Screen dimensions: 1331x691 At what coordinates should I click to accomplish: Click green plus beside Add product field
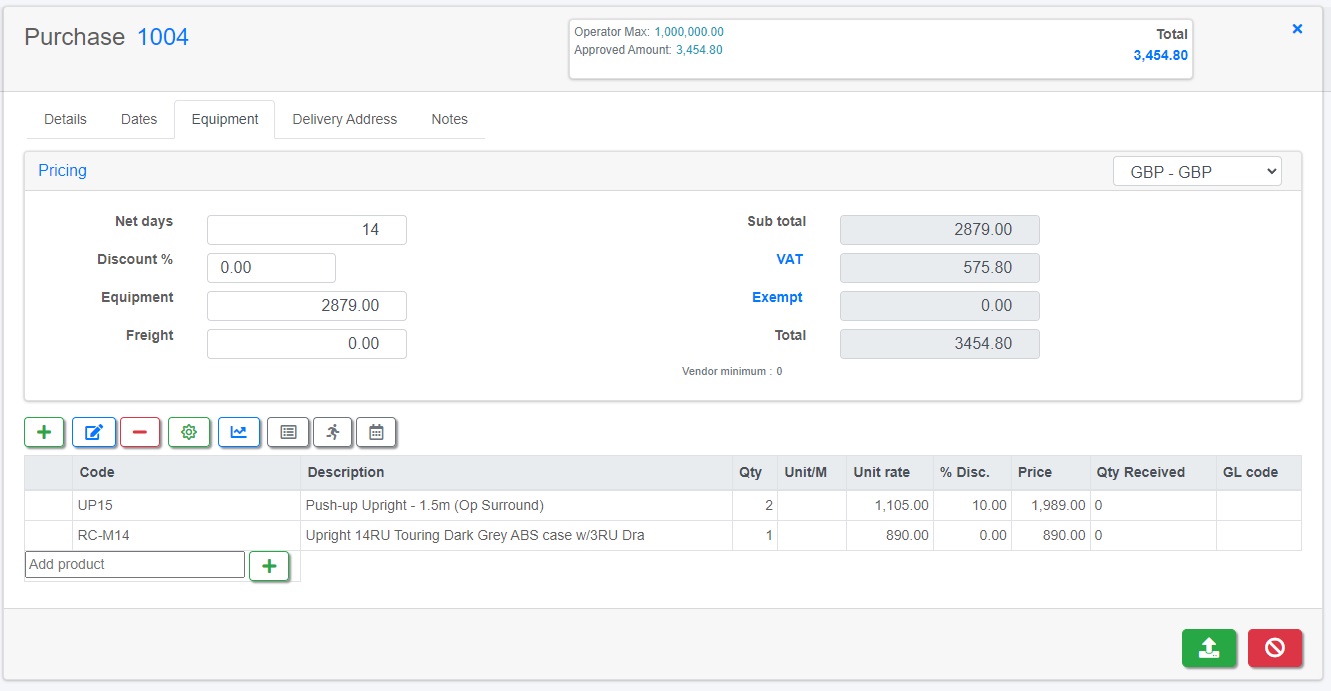click(x=269, y=566)
